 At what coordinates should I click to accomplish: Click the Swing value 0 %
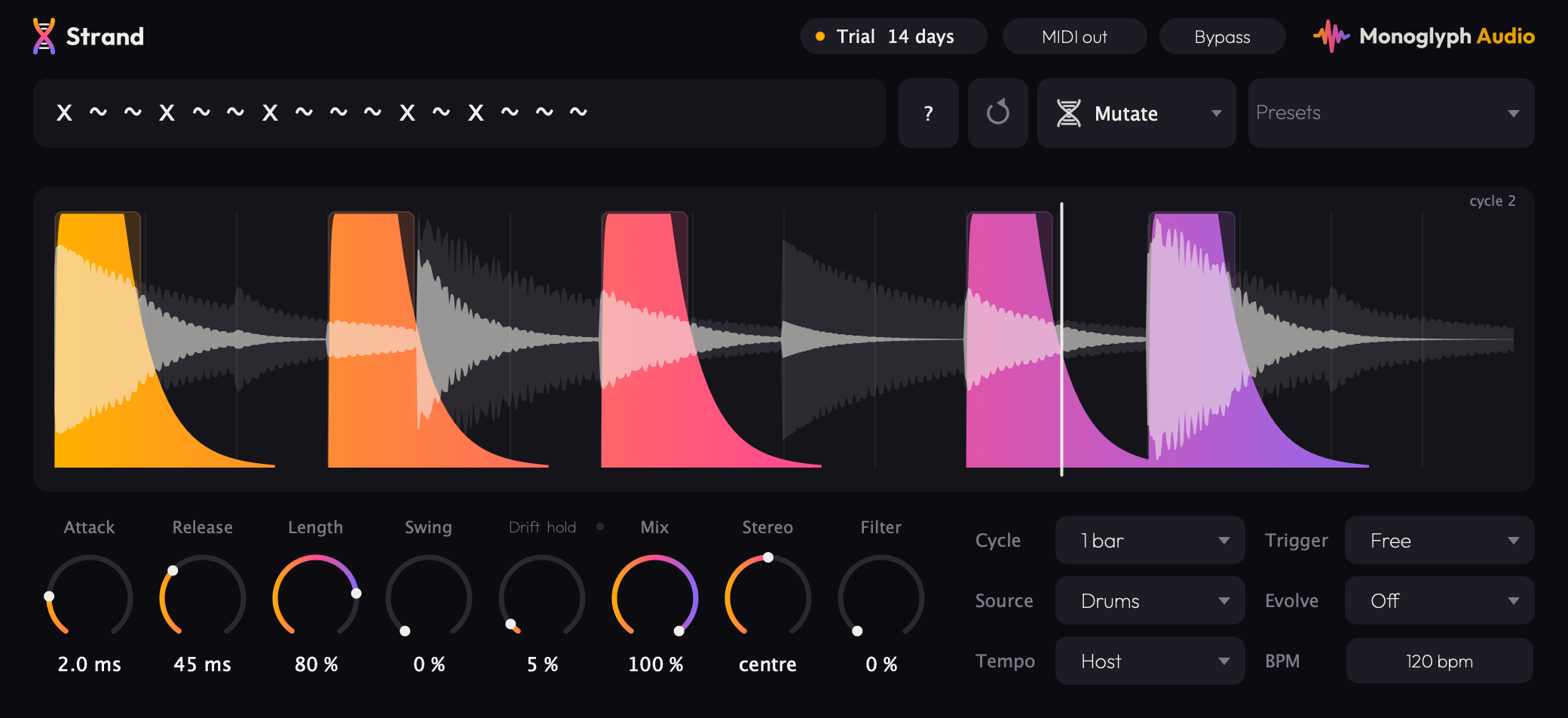pos(429,664)
